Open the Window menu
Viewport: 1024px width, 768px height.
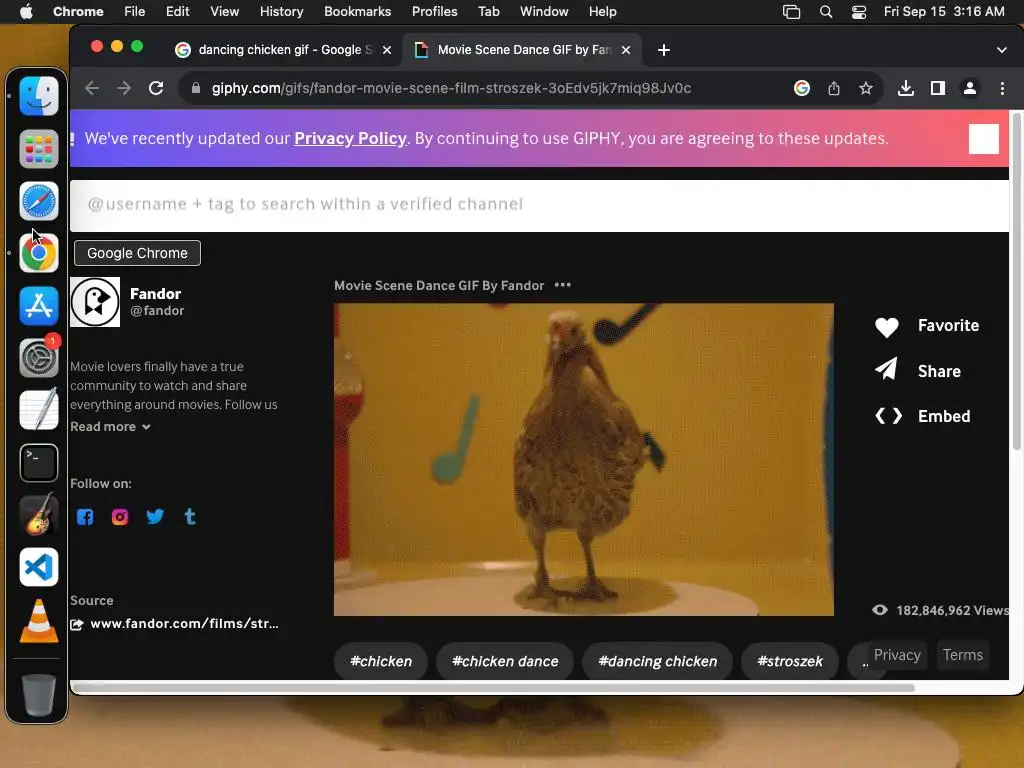coord(544,12)
